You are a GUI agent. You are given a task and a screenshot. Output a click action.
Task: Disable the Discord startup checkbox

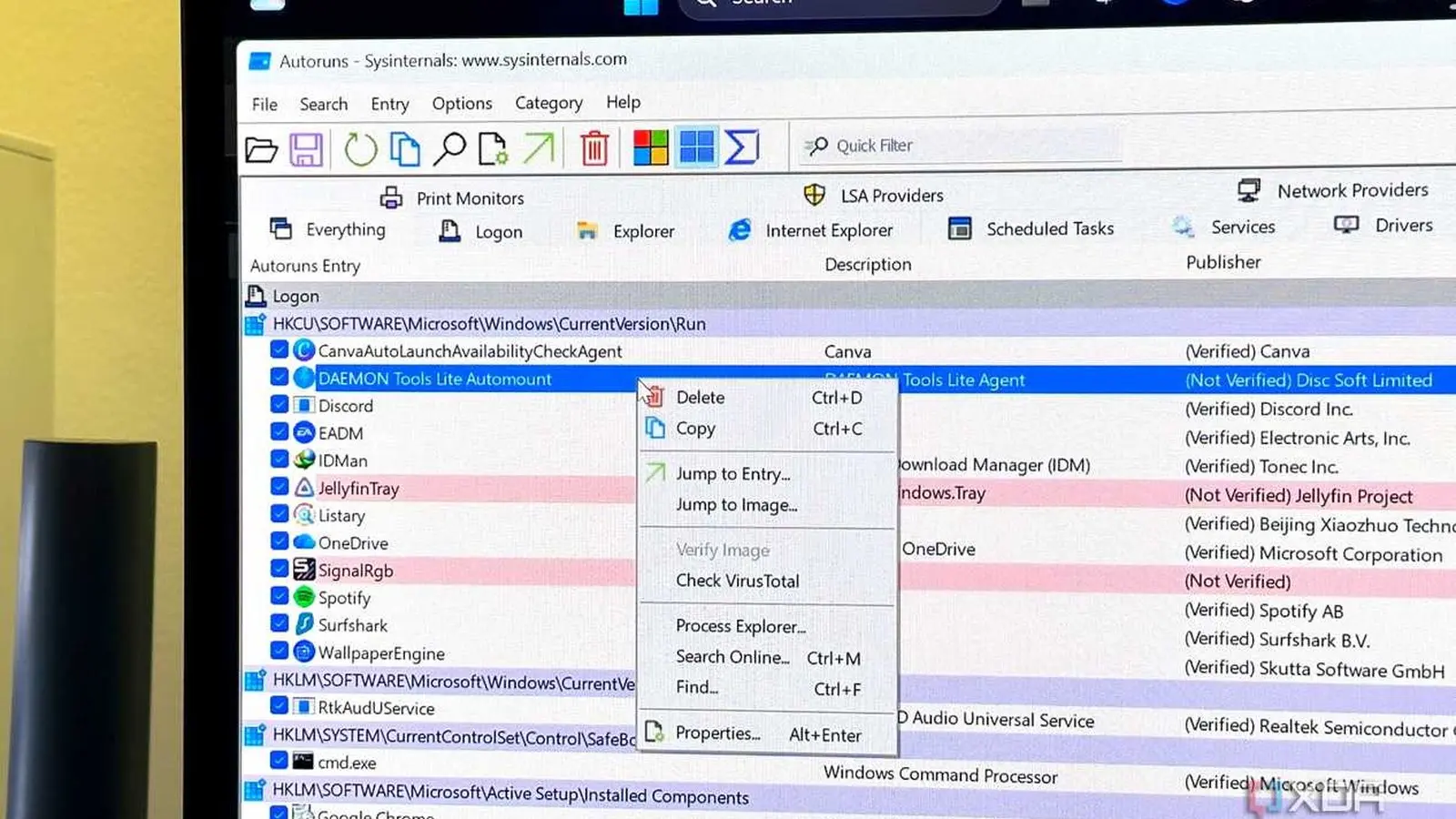279,404
